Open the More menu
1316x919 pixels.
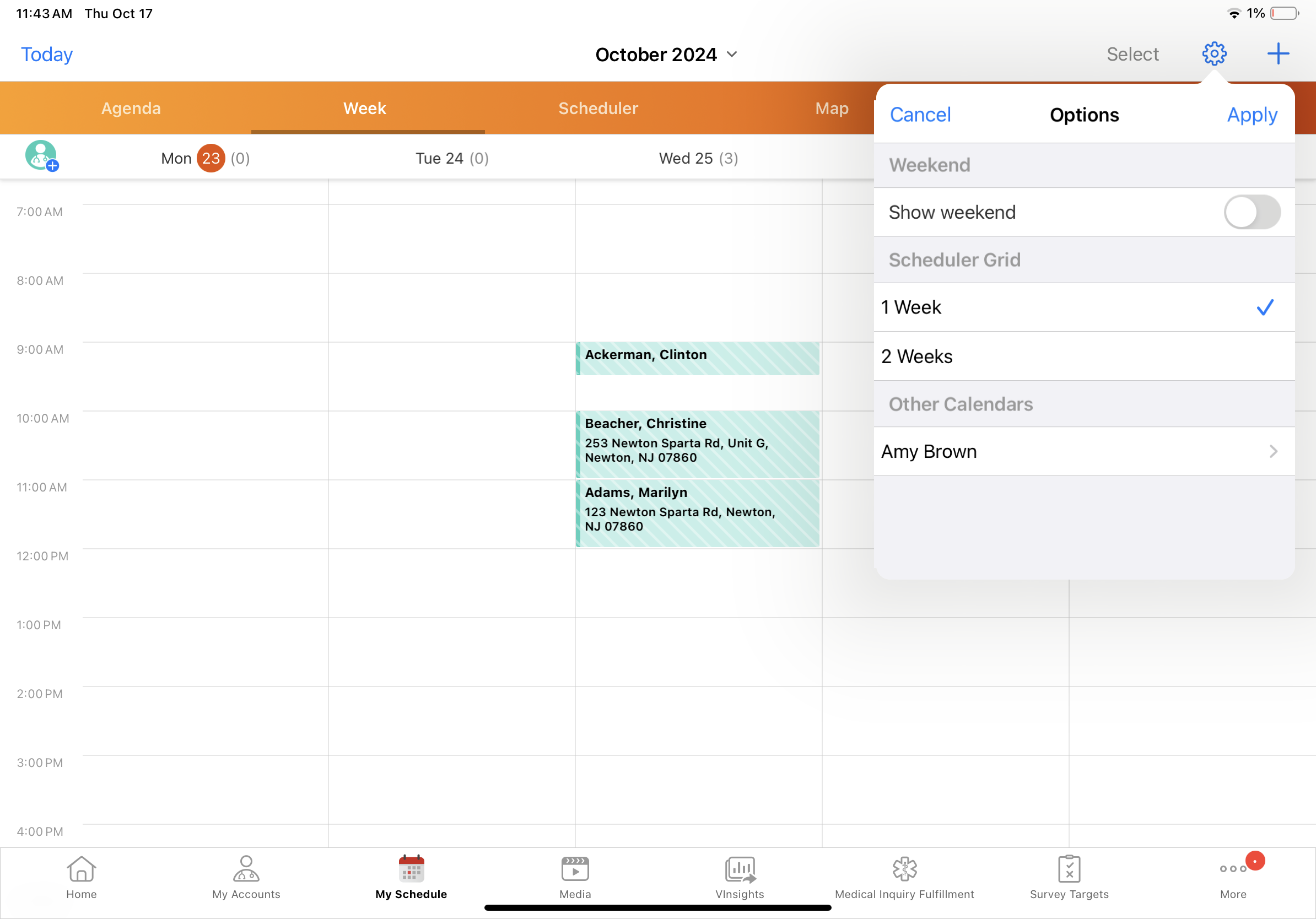click(x=1233, y=869)
